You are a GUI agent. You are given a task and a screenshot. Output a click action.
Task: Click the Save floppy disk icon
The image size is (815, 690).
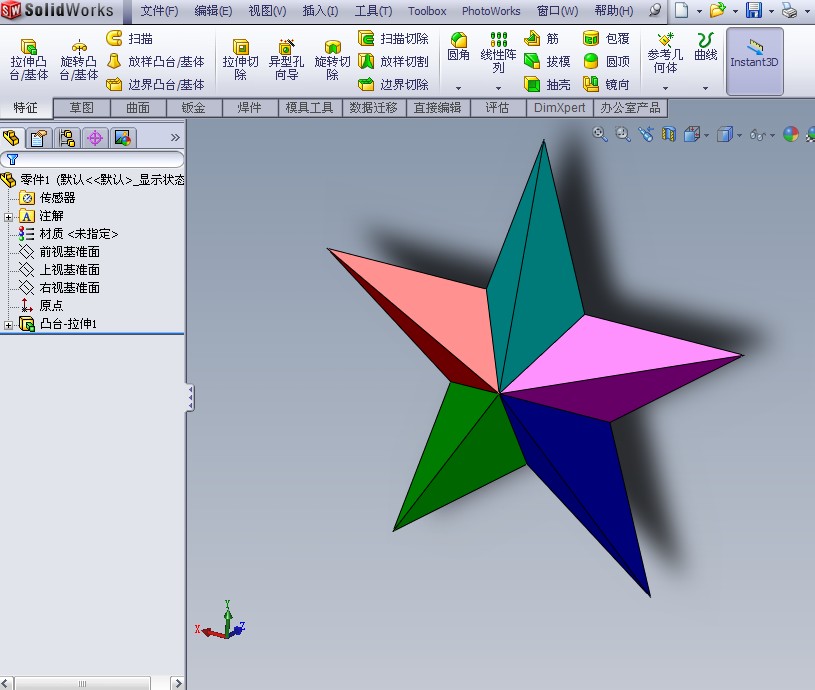point(754,10)
